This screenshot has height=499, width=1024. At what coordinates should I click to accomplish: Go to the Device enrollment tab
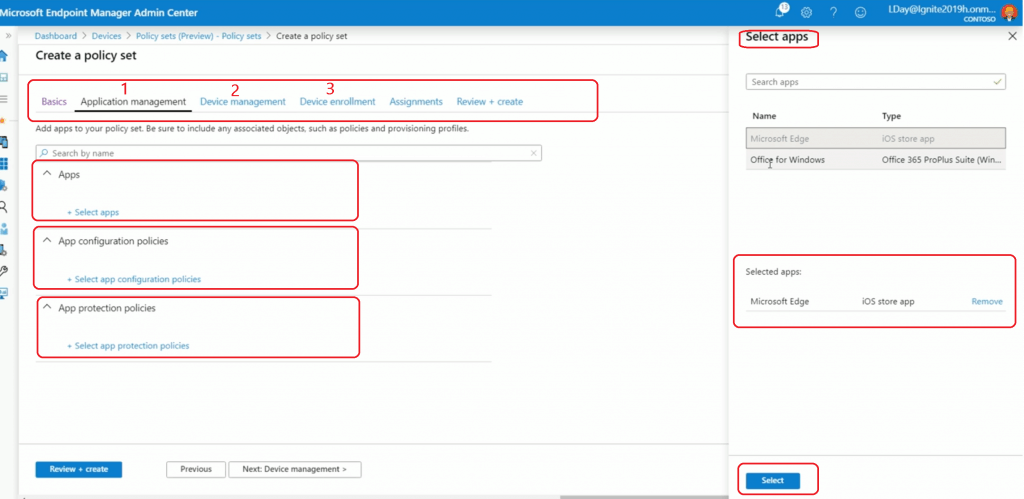pyautogui.click(x=338, y=101)
